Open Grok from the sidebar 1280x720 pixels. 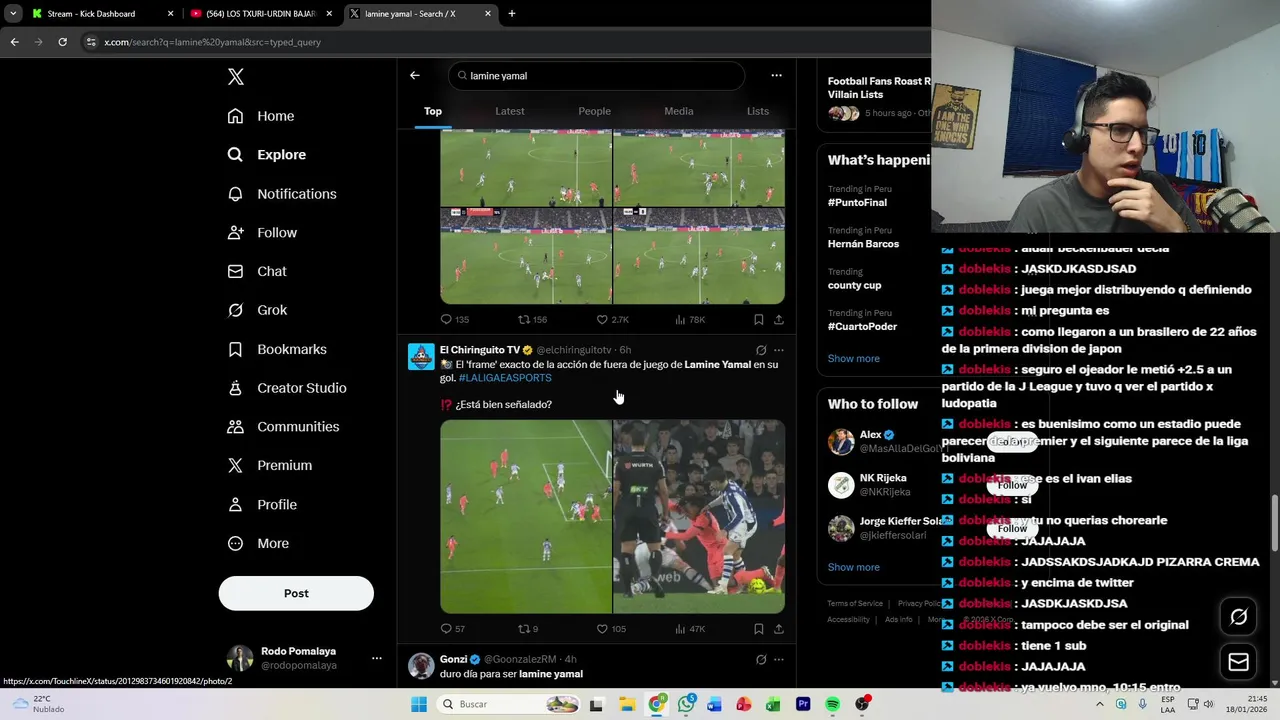click(x=257, y=310)
